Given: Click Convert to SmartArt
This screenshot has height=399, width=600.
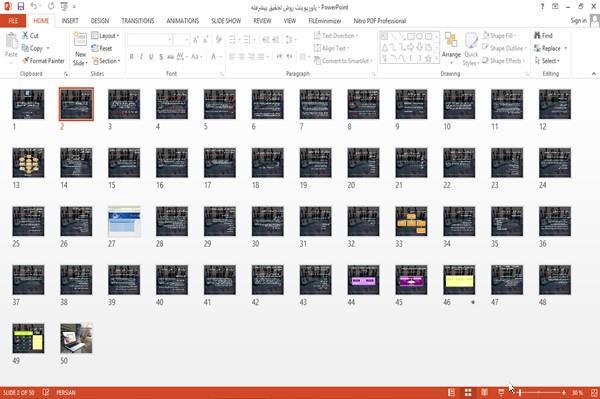Looking at the screenshot, I should coord(343,61).
